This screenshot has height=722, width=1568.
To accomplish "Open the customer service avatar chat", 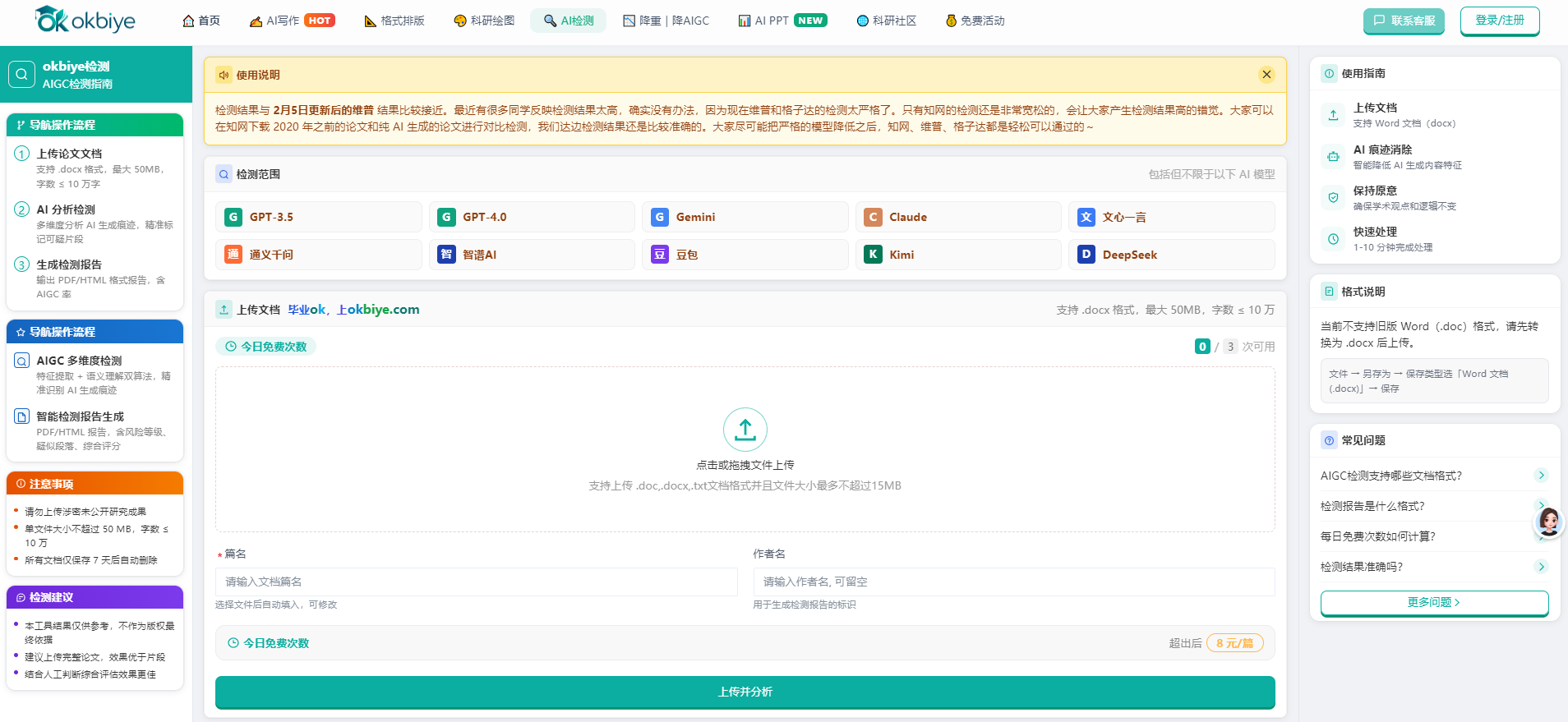I will tap(1548, 522).
